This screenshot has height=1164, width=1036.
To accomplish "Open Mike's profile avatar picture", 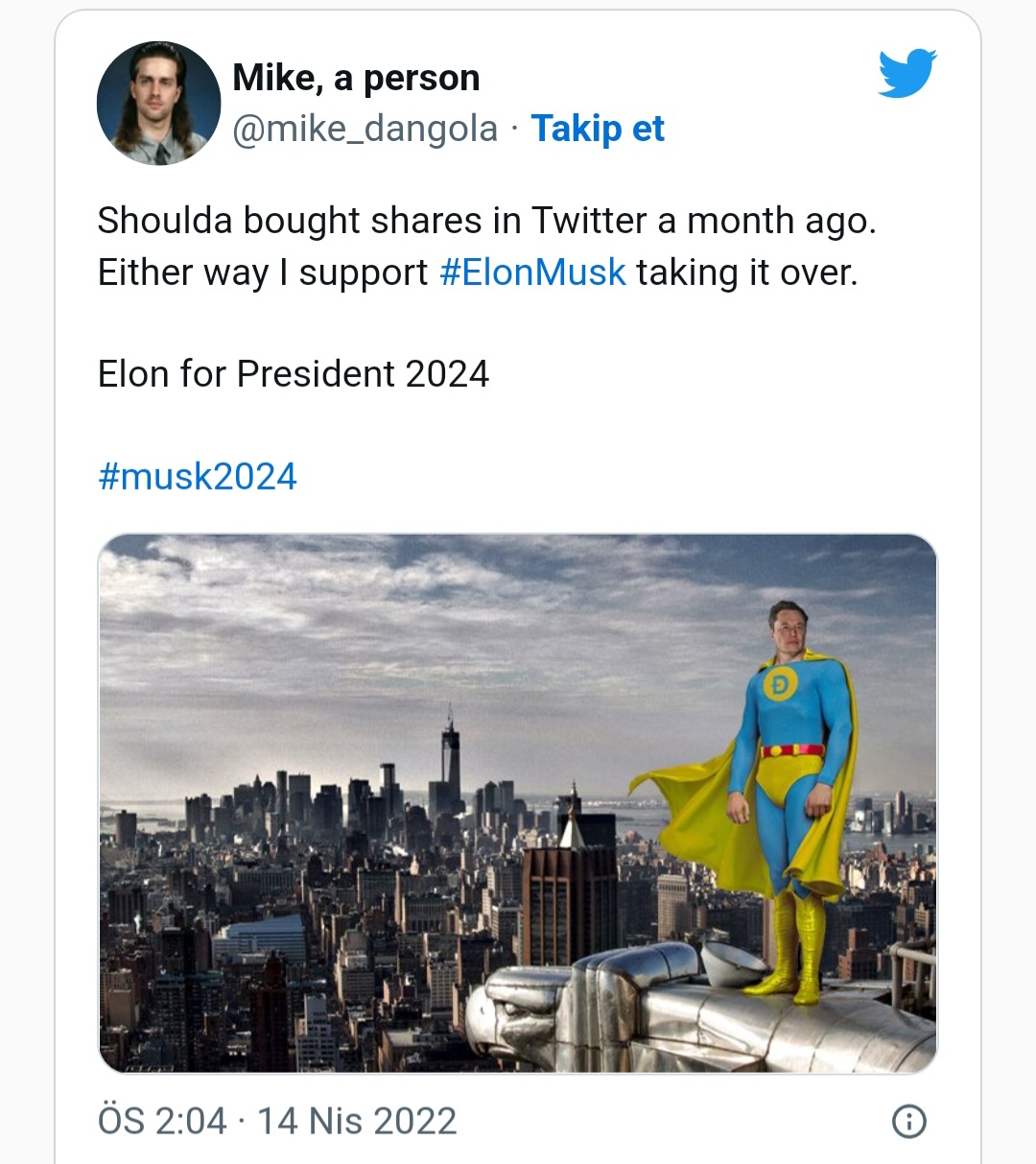I will click(x=158, y=104).
